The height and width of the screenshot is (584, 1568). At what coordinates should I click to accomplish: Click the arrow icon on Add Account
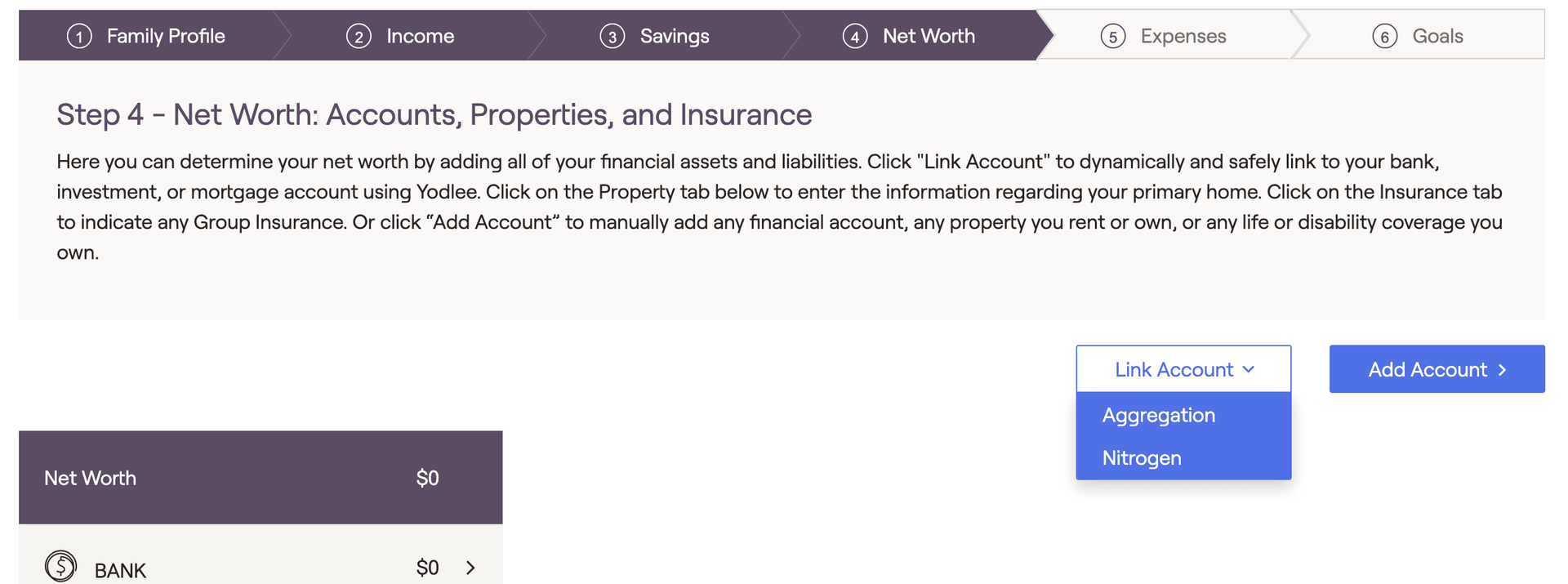pyautogui.click(x=1502, y=370)
